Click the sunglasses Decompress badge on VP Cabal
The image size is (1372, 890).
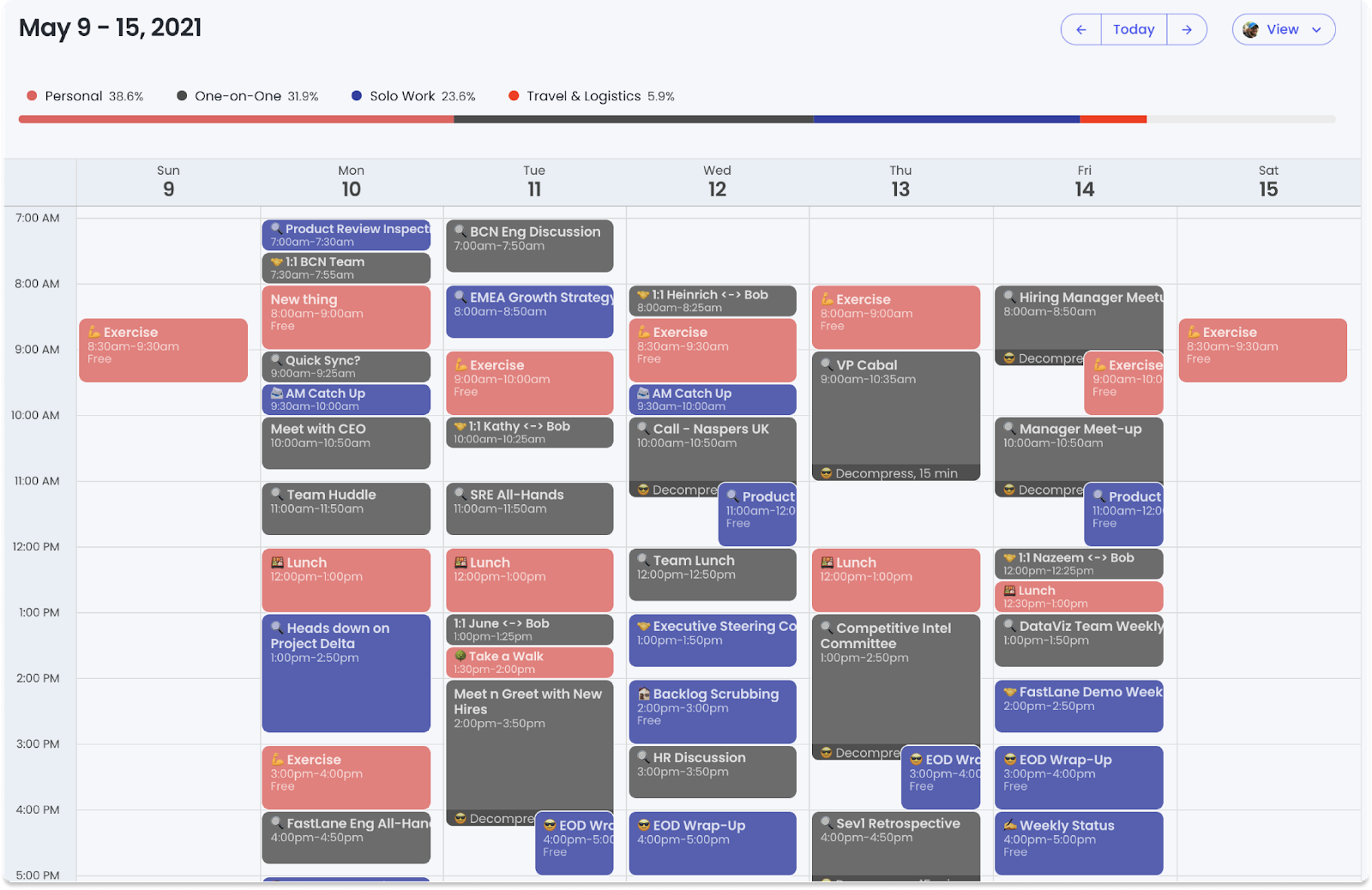[826, 472]
